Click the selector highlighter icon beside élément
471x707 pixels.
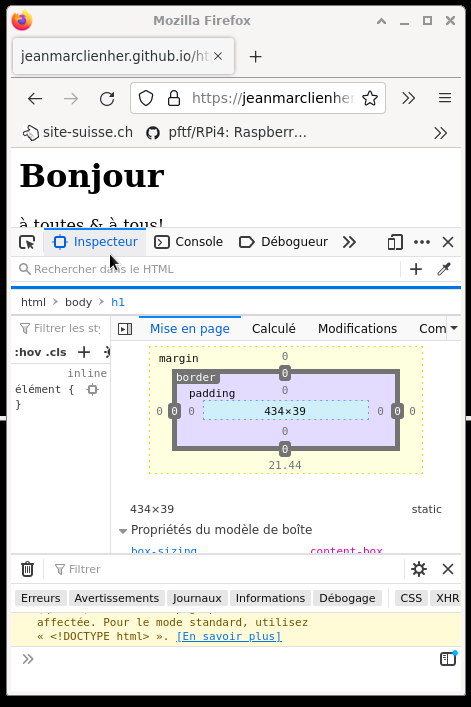point(92,389)
